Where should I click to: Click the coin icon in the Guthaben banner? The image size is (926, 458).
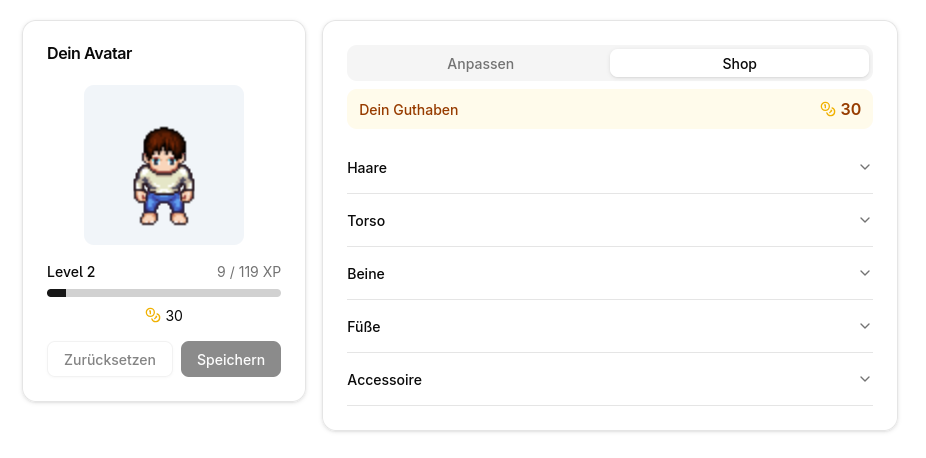[x=828, y=109]
